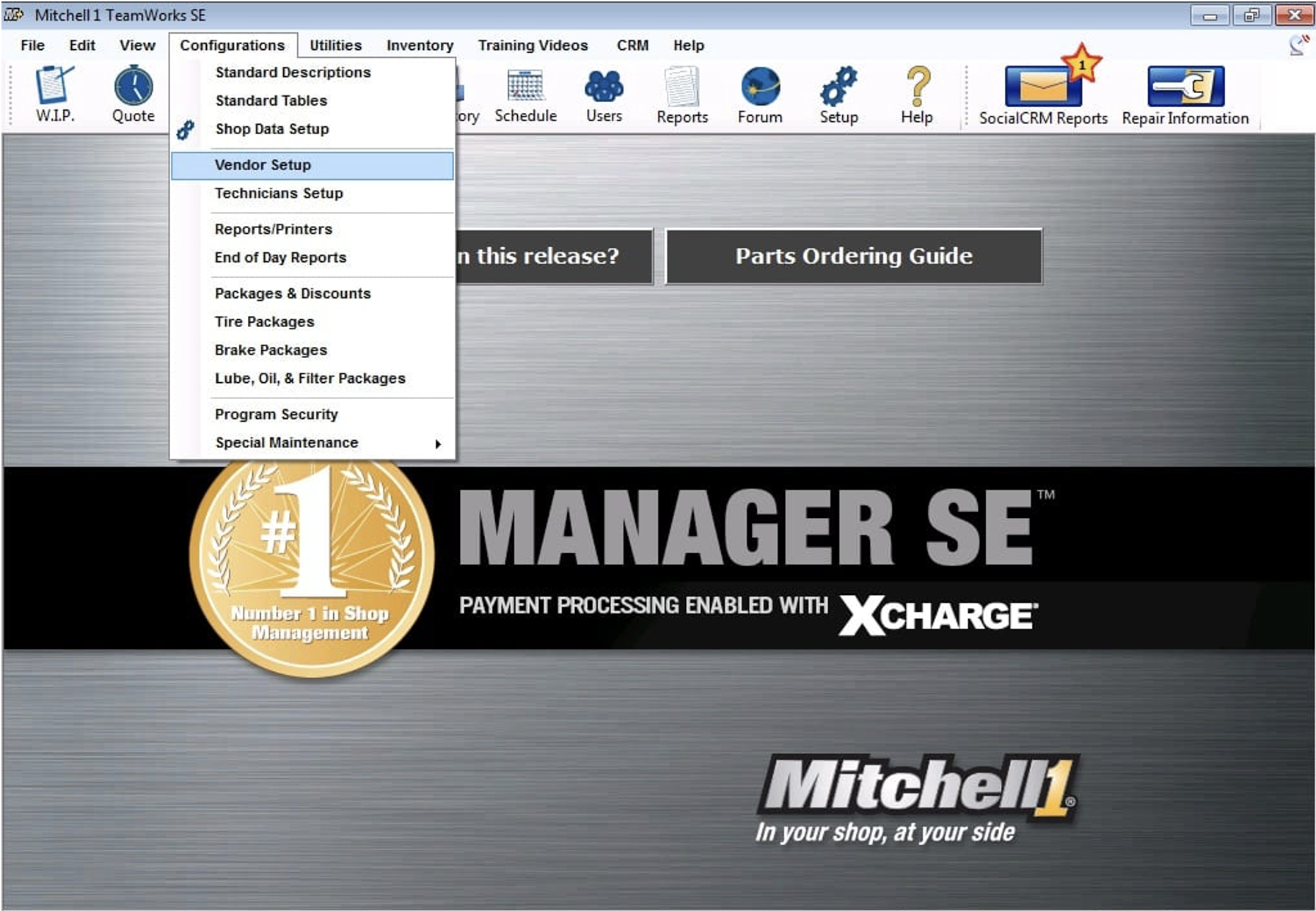Click the 'this release?' button

554,256
